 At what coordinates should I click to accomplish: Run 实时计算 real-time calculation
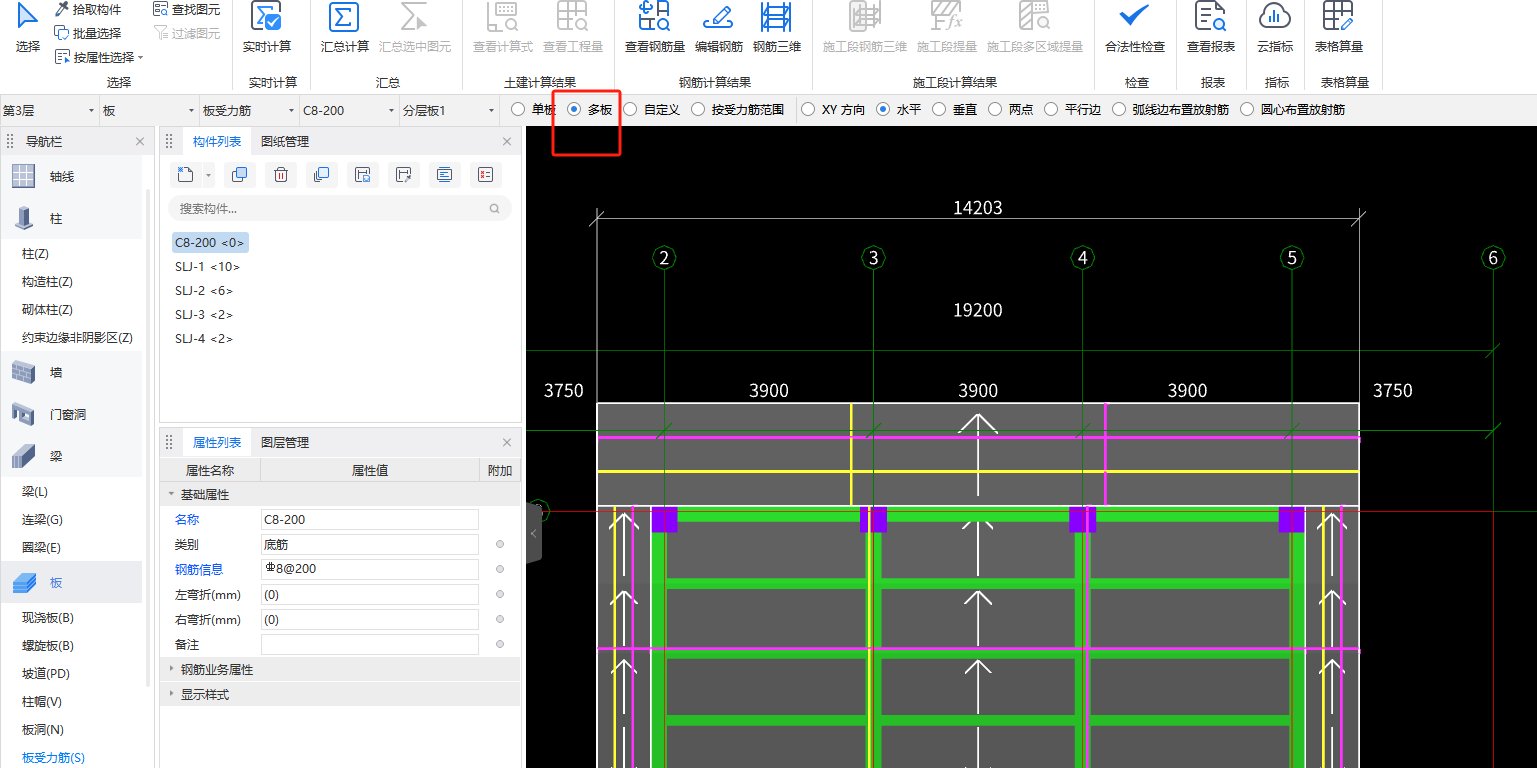267,28
